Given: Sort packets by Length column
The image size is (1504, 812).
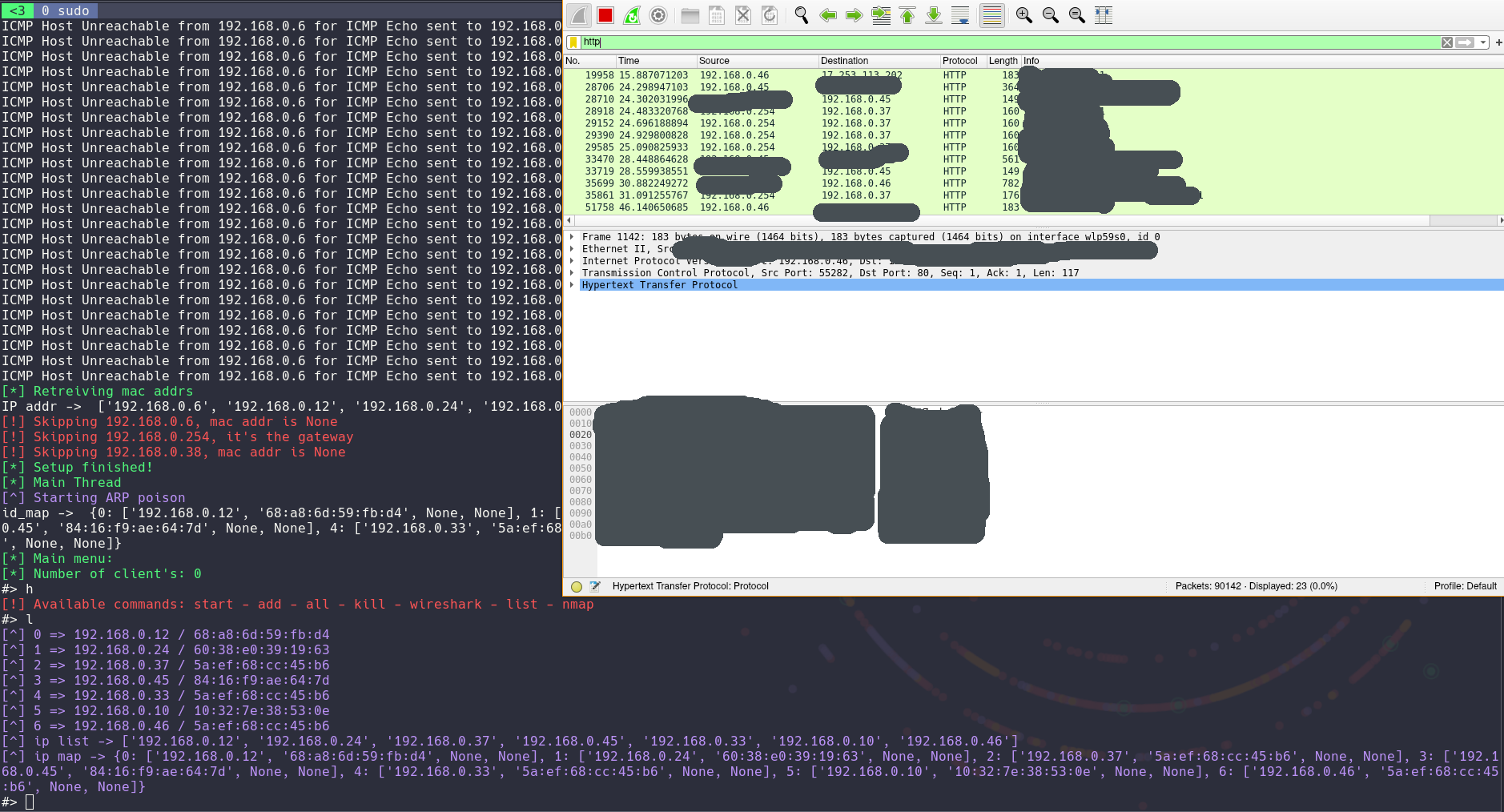Looking at the screenshot, I should [1003, 61].
